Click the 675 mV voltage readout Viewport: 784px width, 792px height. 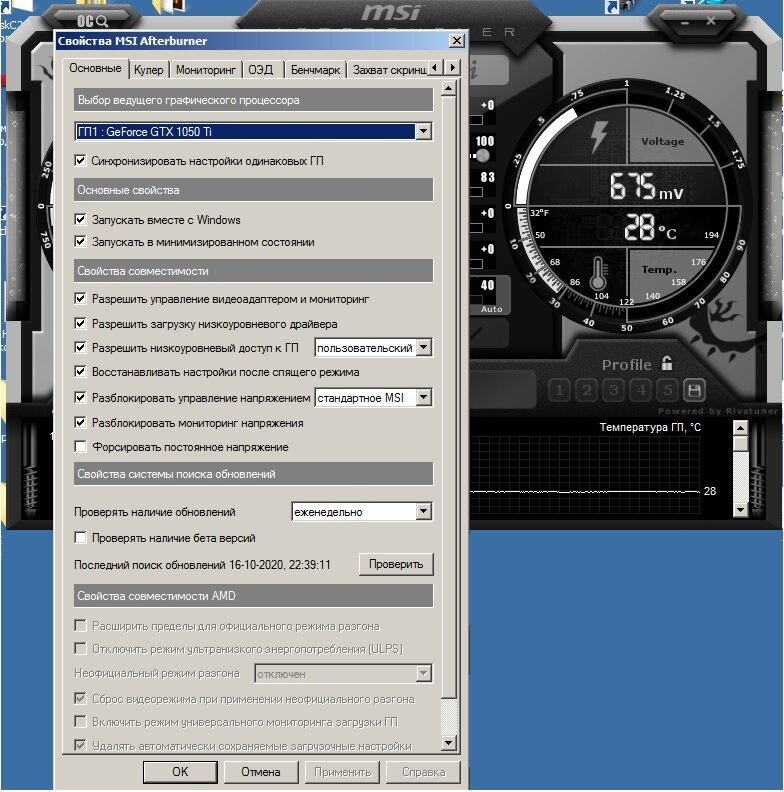(646, 187)
